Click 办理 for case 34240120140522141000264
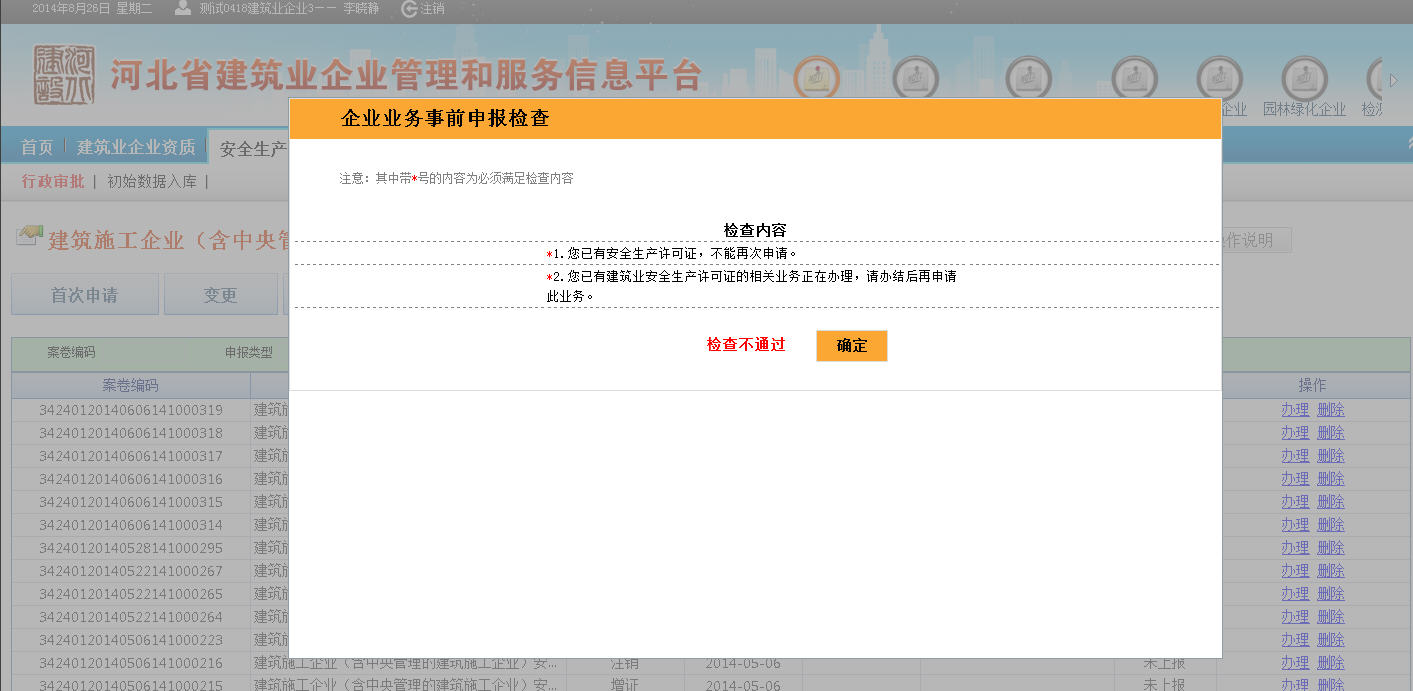The height and width of the screenshot is (691, 1413). (x=1295, y=617)
